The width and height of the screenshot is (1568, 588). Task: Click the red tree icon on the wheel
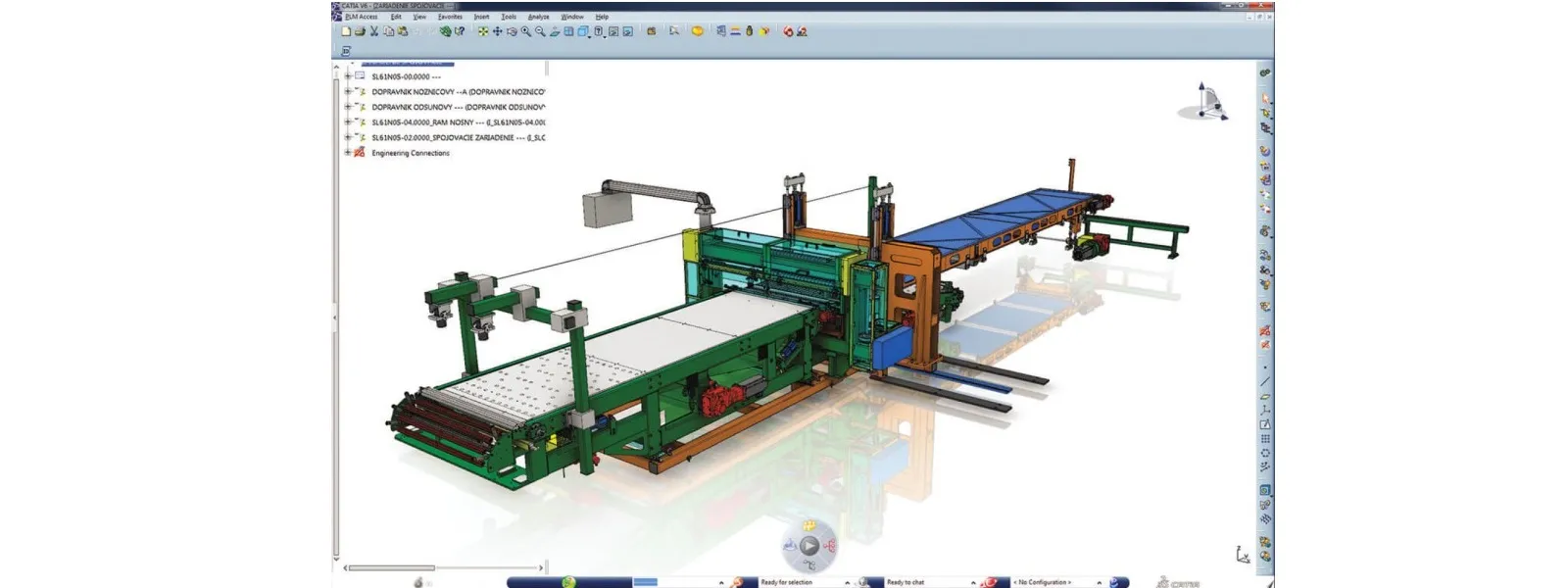pos(830,546)
